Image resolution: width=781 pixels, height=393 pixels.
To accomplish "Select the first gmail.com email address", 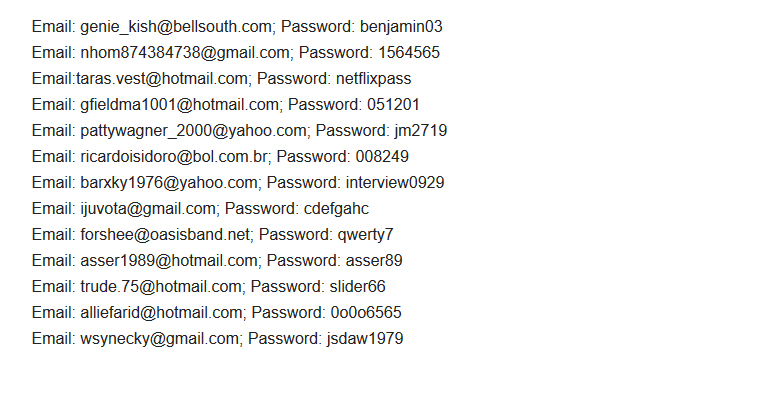I will [x=185, y=52].
